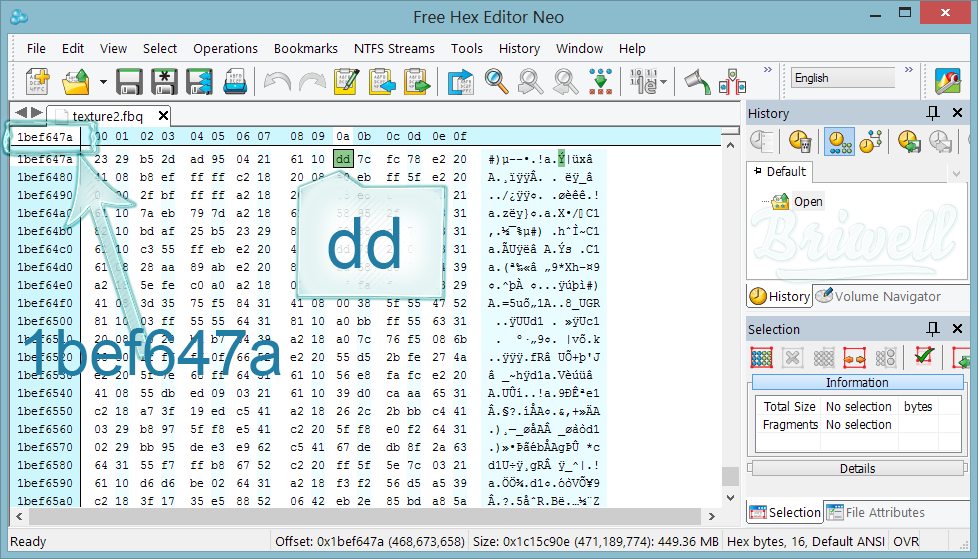Open the Help menu

[x=632, y=49]
